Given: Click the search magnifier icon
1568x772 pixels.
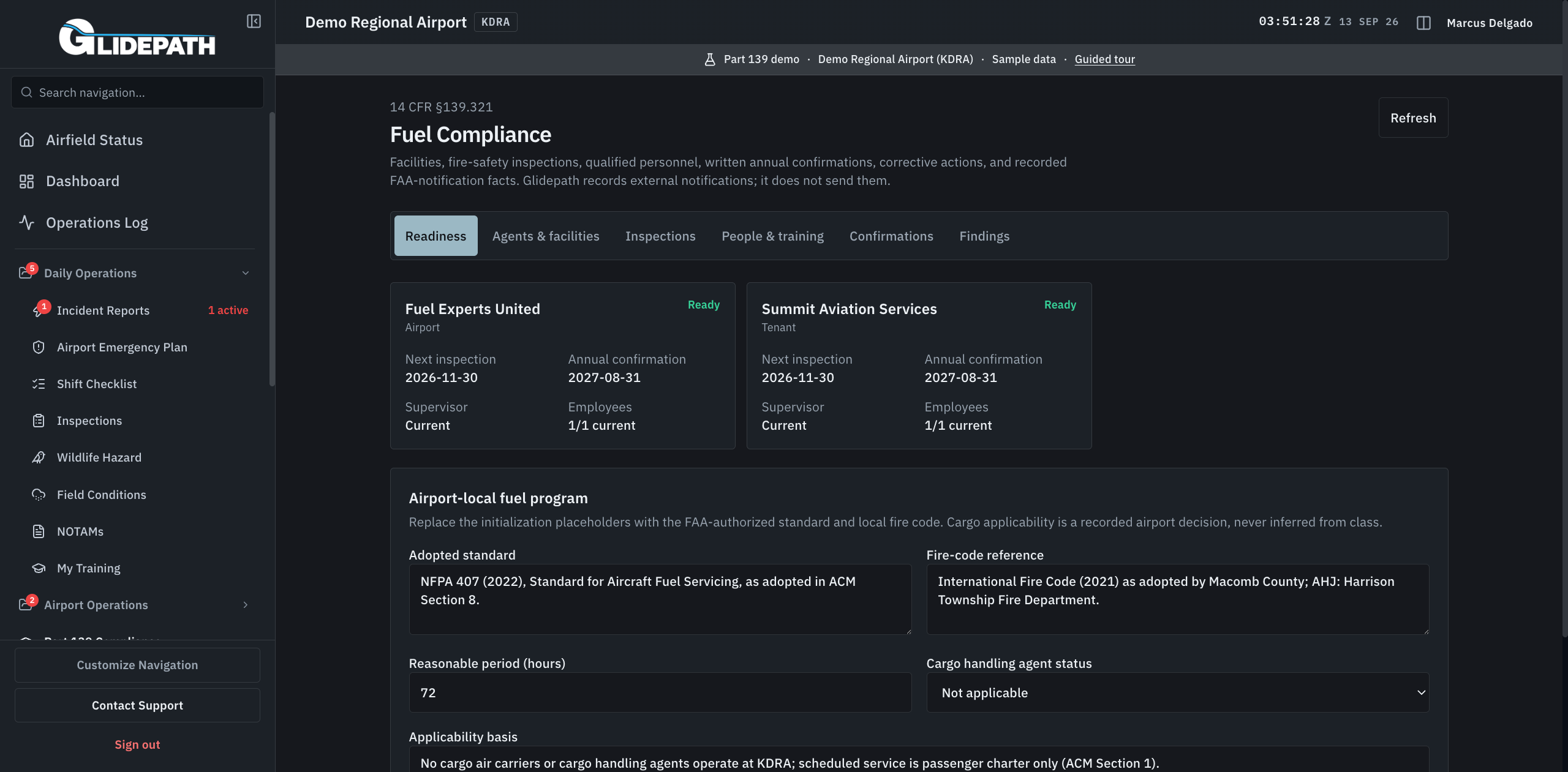Looking at the screenshot, I should pyautogui.click(x=26, y=92).
